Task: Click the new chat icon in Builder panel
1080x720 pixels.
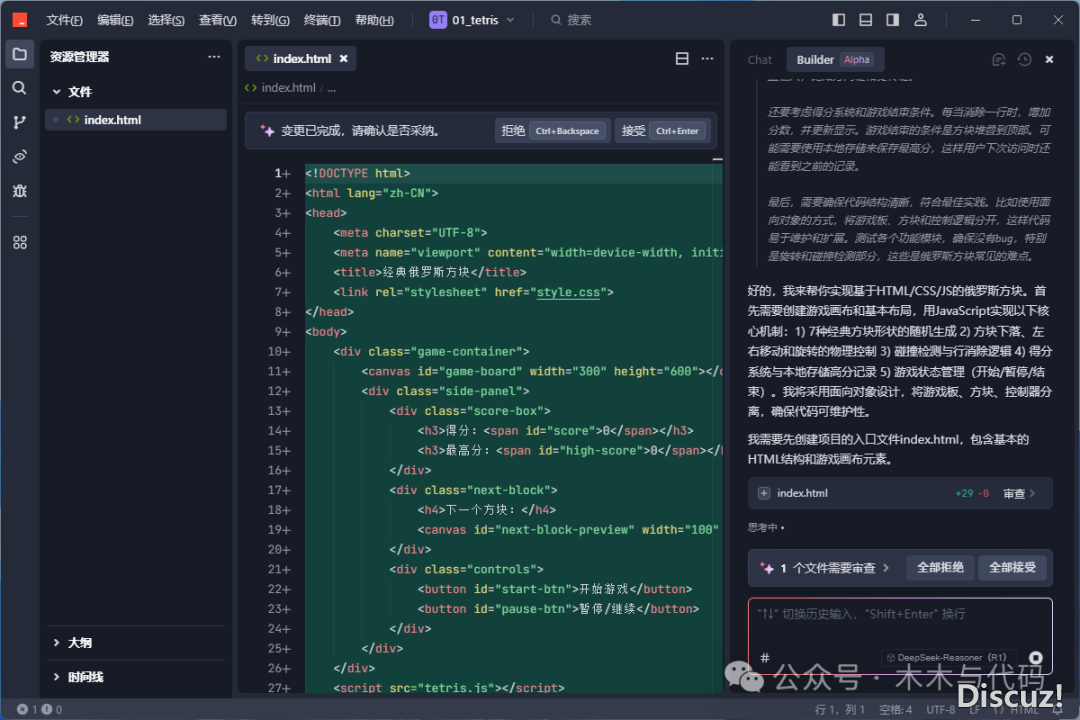Action: 998,60
